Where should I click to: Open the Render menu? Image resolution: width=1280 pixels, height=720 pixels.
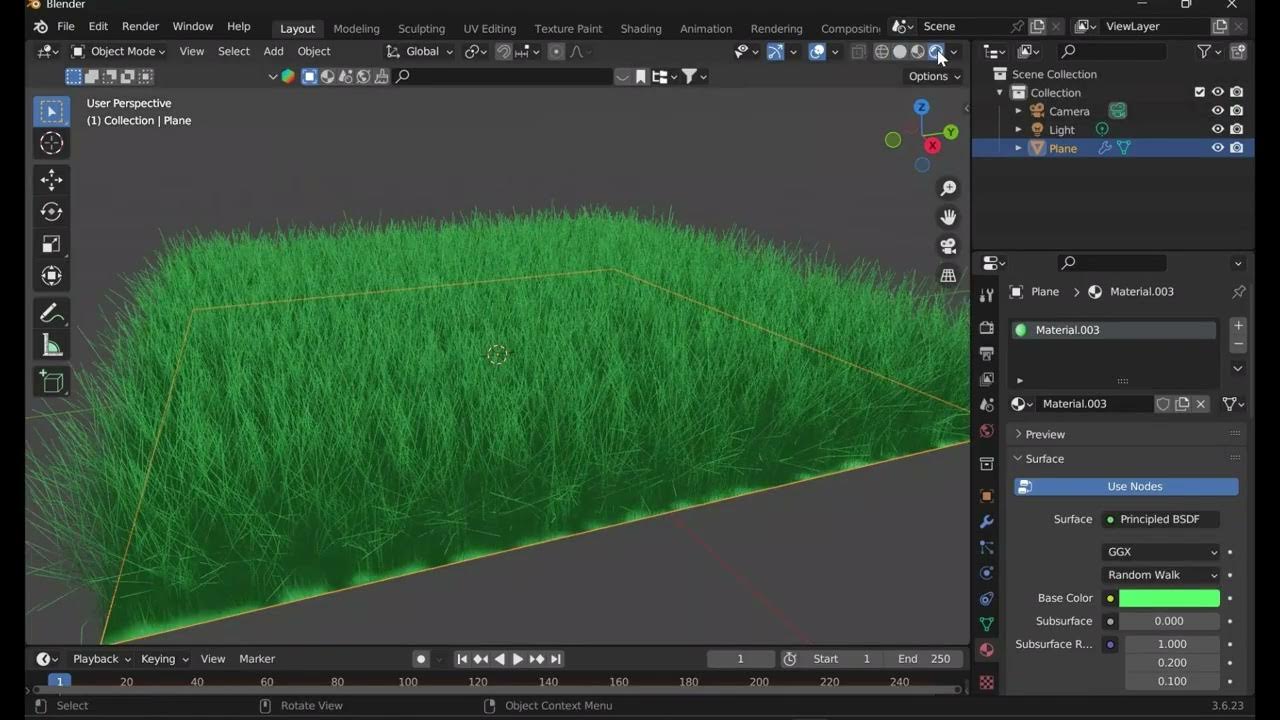point(140,26)
